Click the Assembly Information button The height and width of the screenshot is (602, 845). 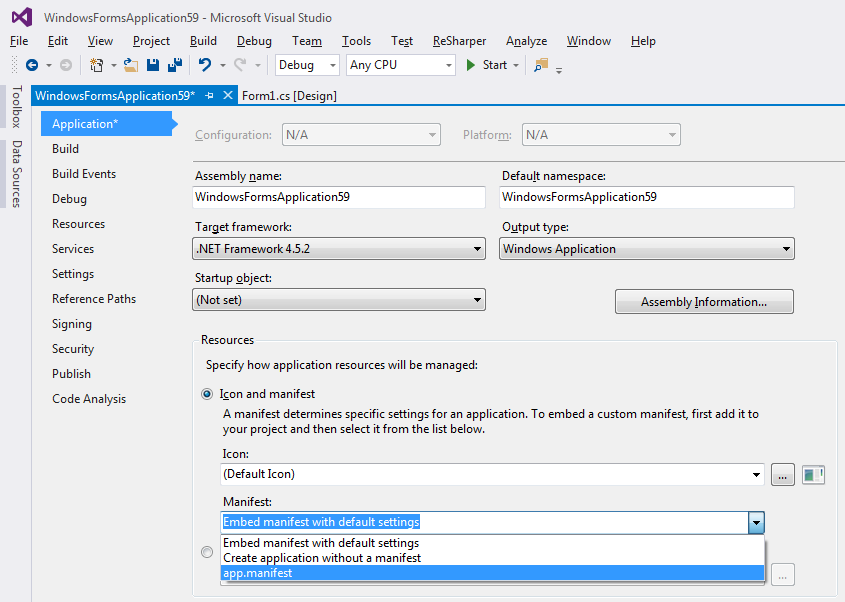coord(704,302)
